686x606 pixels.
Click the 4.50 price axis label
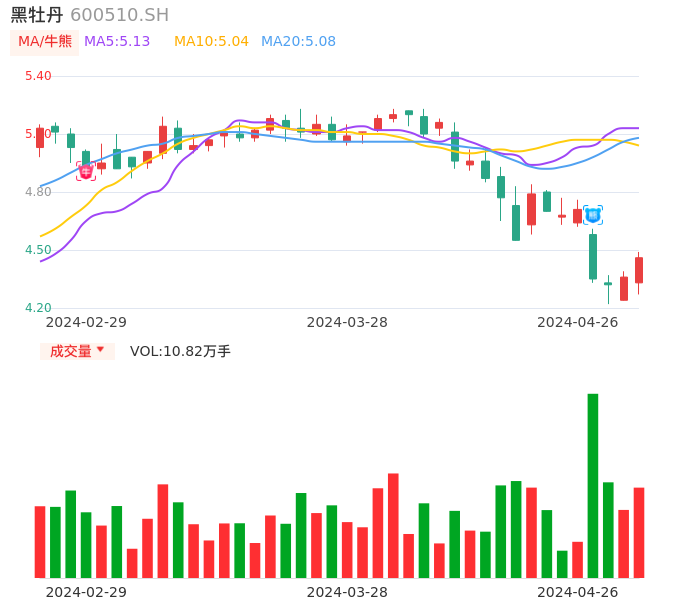click(38, 250)
